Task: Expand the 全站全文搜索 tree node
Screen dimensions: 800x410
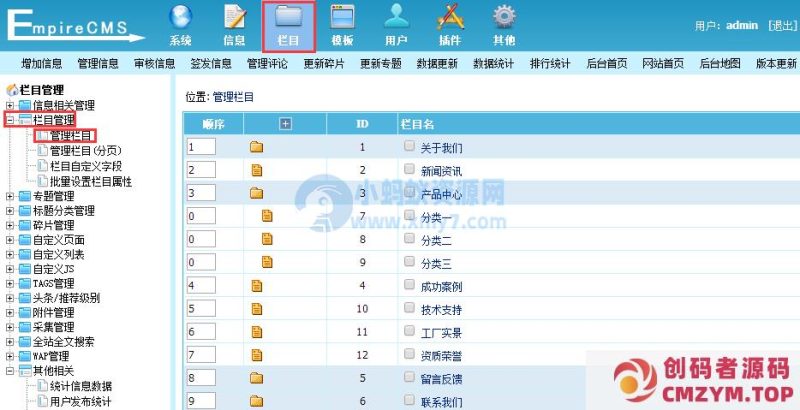Action: [10, 342]
